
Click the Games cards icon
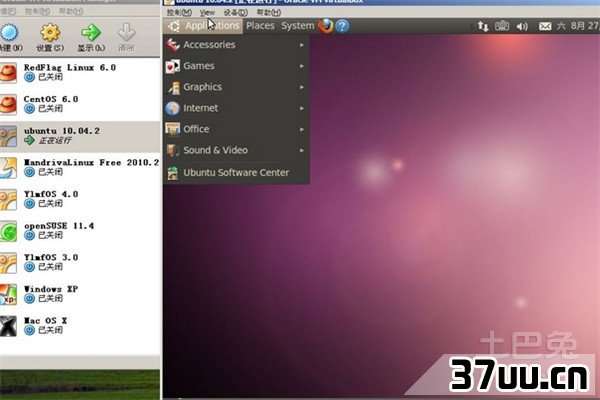click(x=173, y=66)
